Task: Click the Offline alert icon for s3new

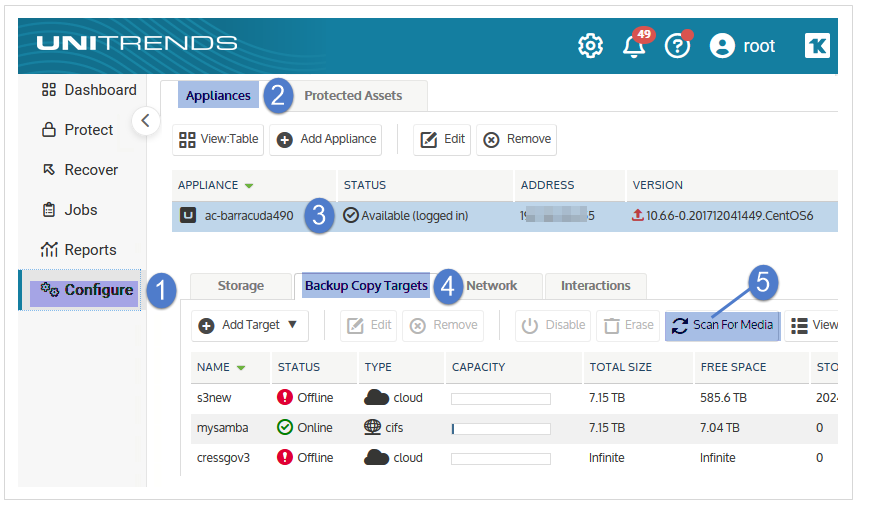Action: pos(285,397)
